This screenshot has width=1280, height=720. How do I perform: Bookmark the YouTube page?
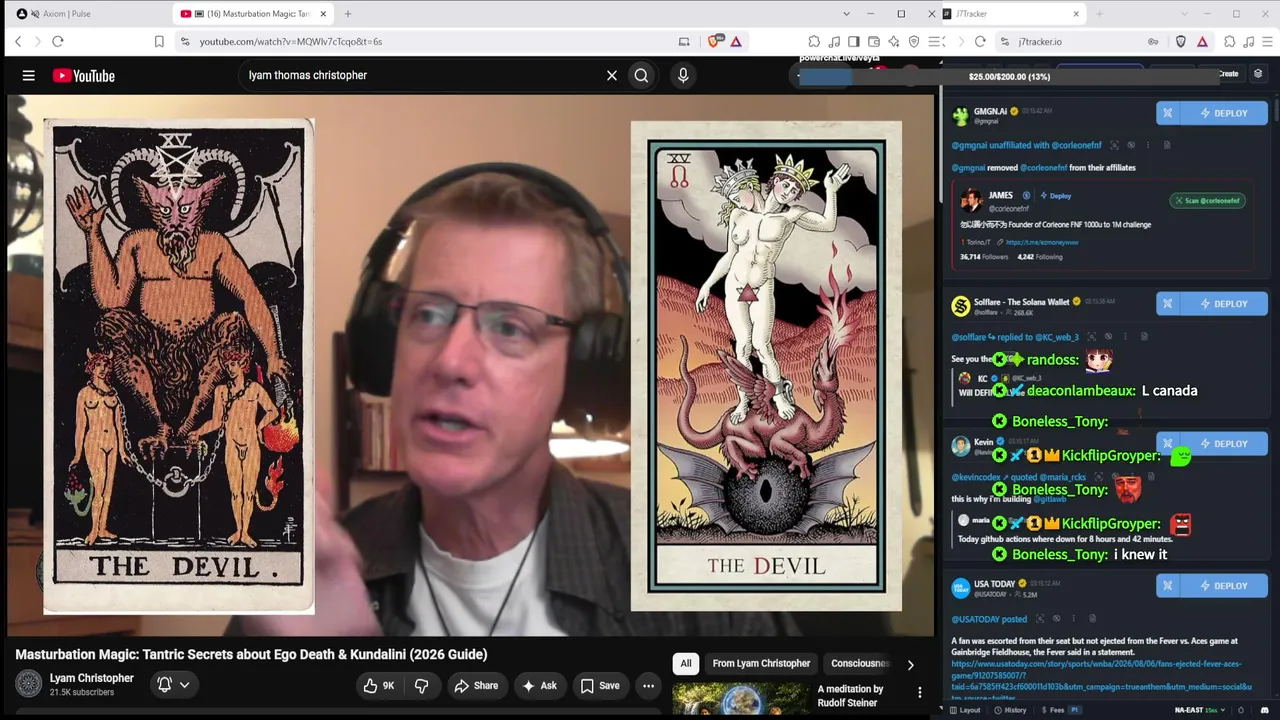point(159,41)
